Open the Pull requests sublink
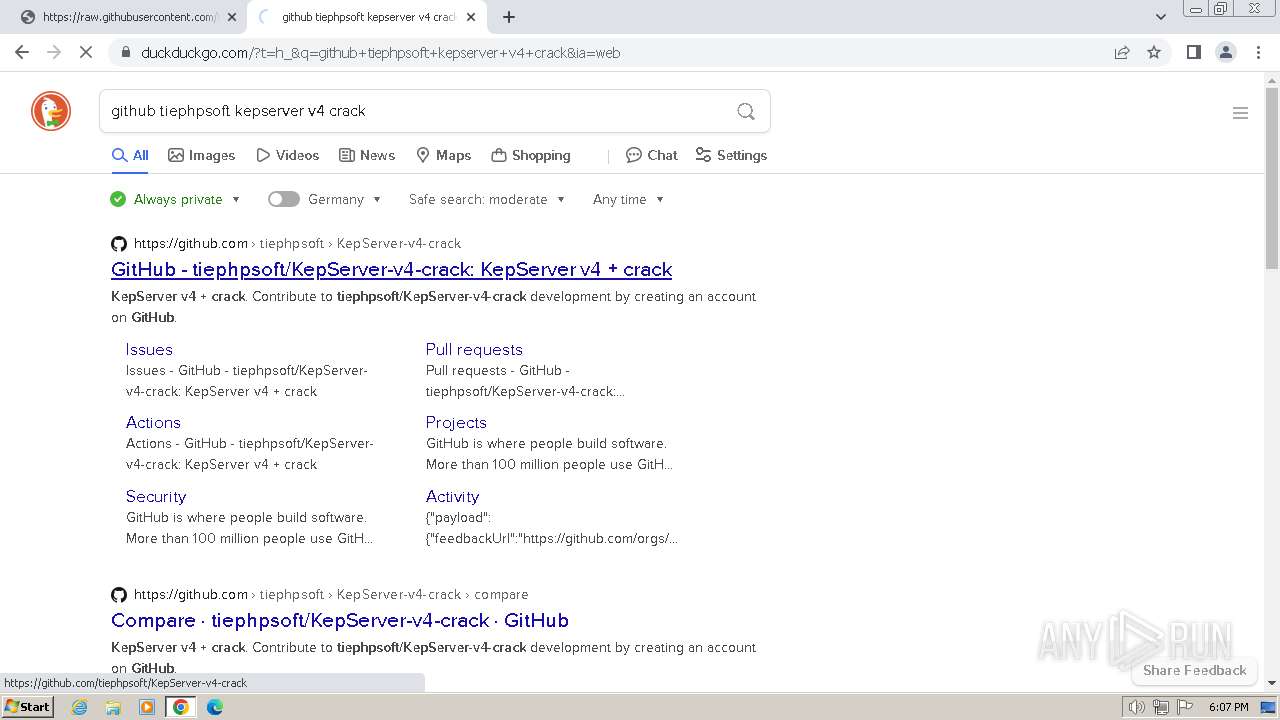 click(474, 349)
